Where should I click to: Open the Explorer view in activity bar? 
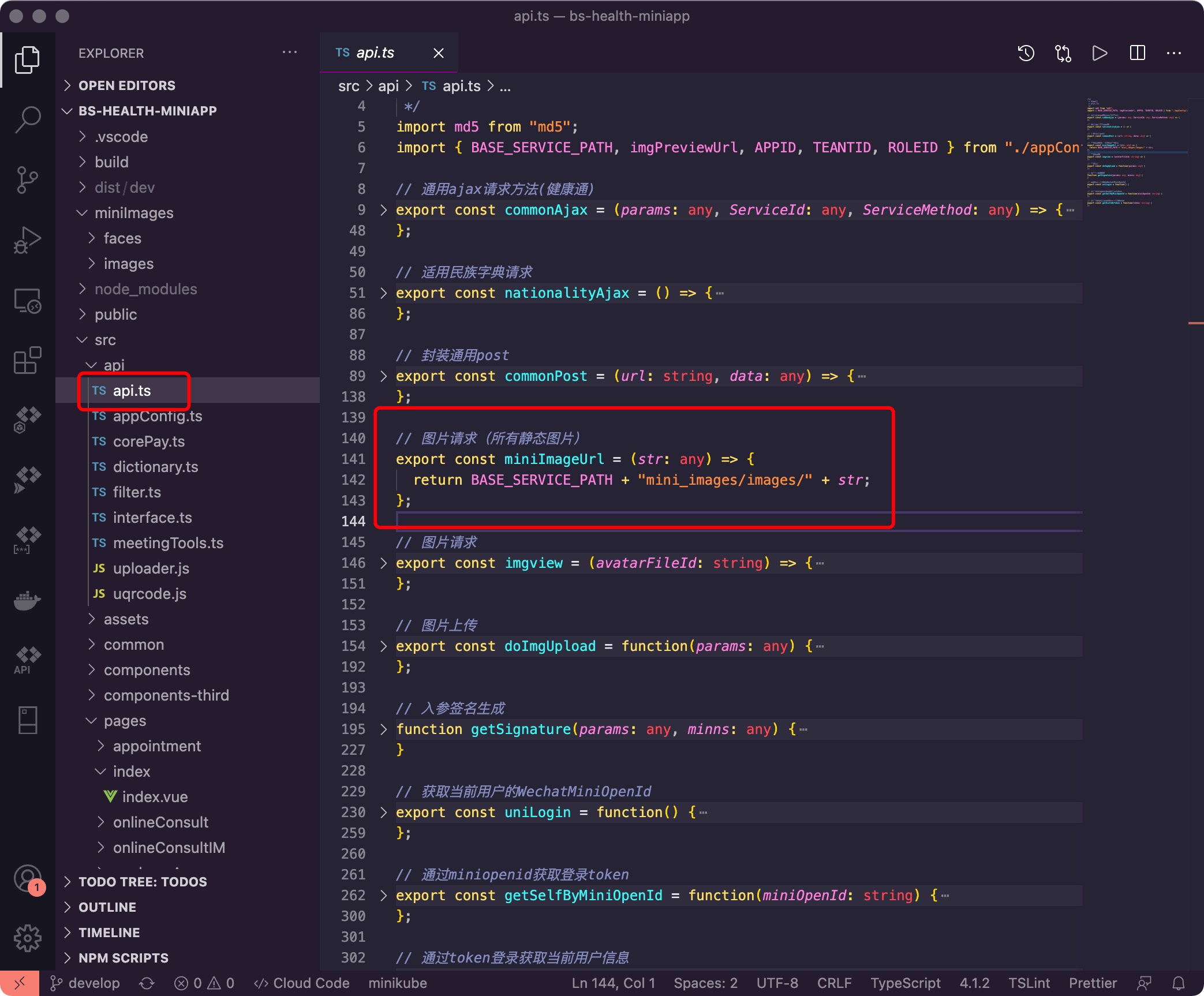point(27,59)
